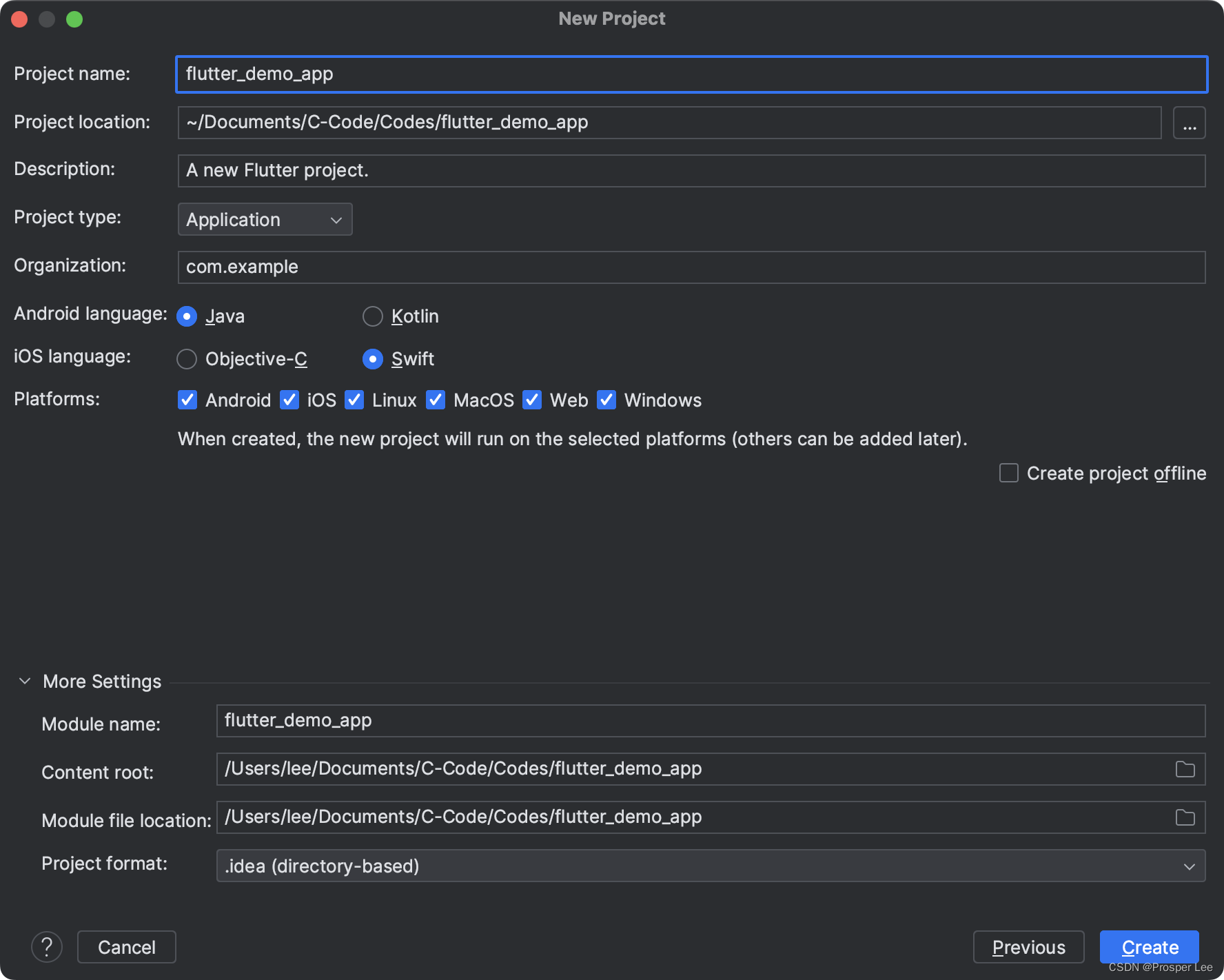Uncheck the Android platform checkbox
Screen dimensions: 1224x980
pos(187,400)
